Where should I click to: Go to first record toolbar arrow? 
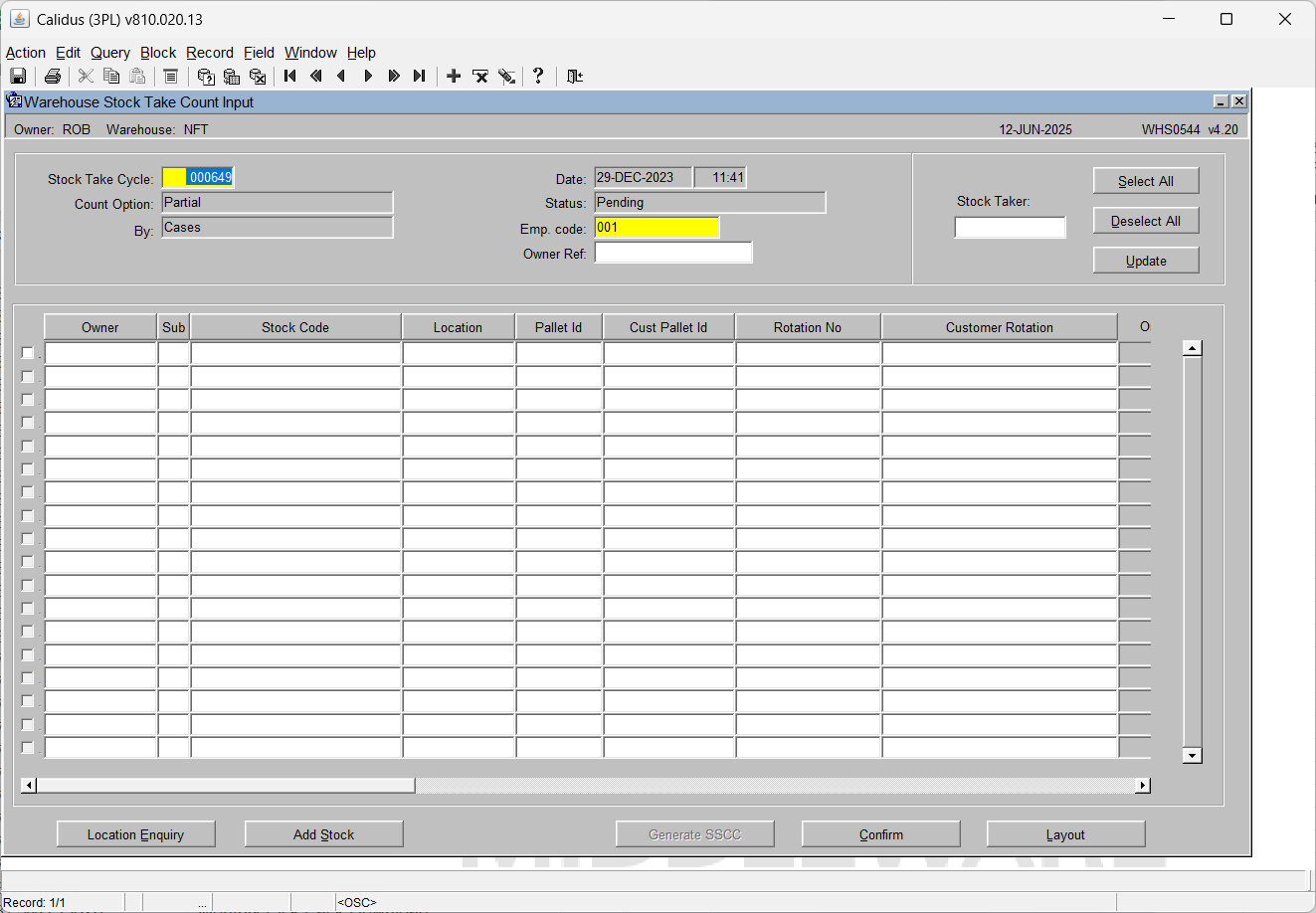pyautogui.click(x=290, y=76)
